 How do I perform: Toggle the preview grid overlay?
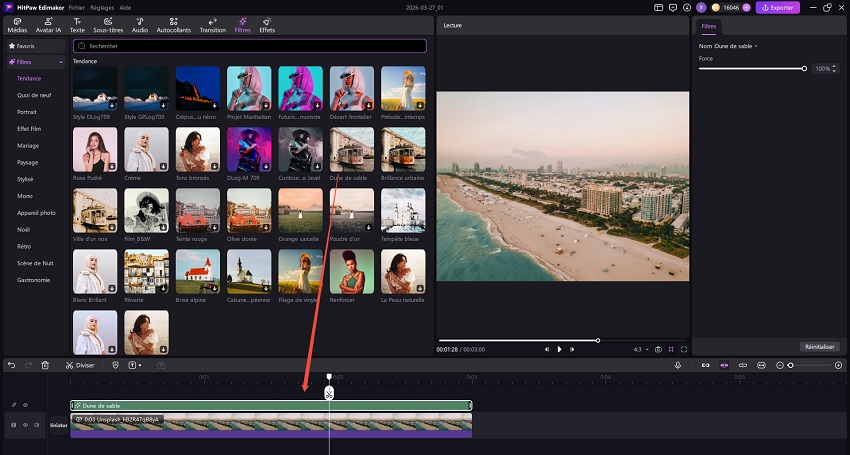[x=671, y=349]
